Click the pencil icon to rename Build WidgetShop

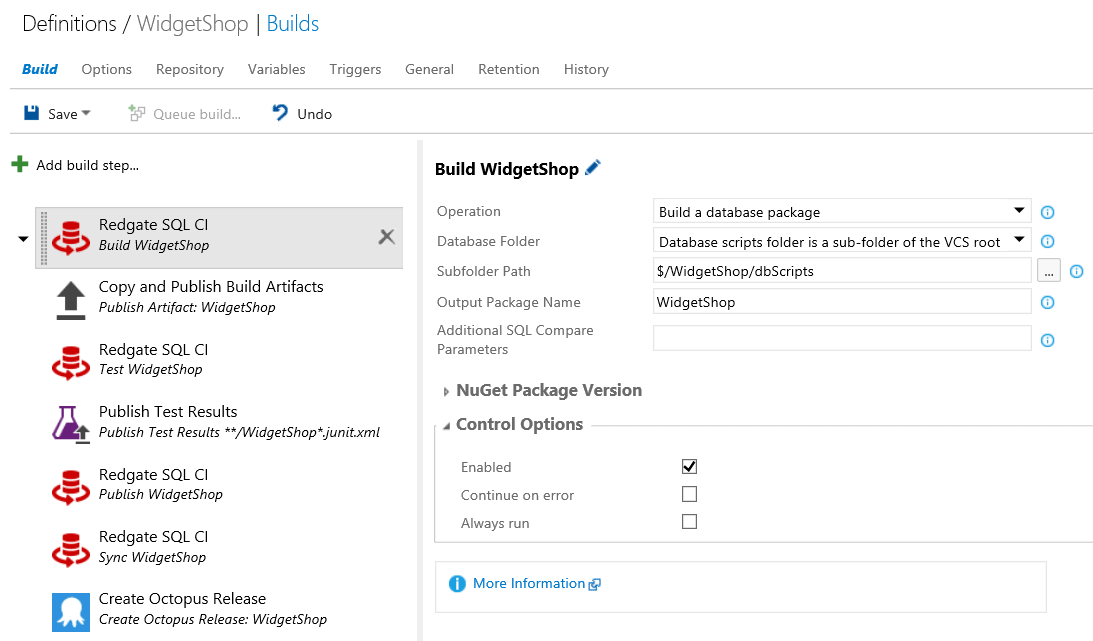pos(593,169)
